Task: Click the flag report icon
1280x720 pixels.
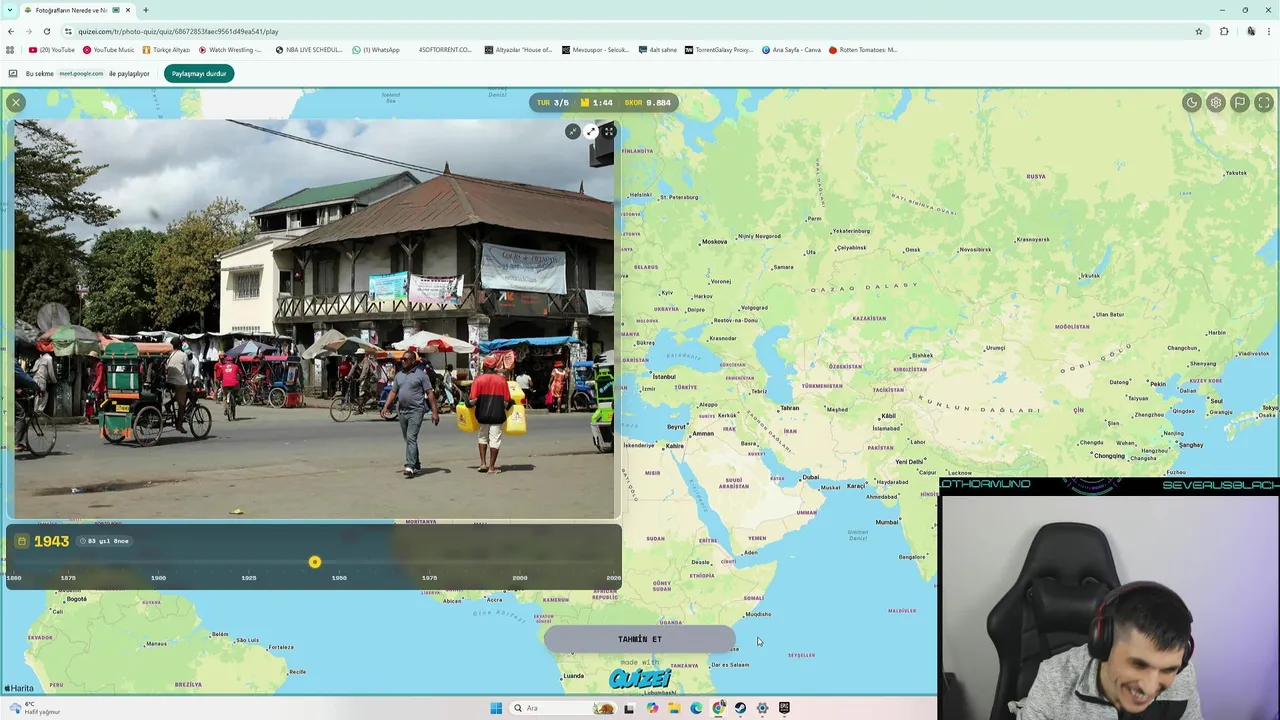Action: click(x=1240, y=102)
